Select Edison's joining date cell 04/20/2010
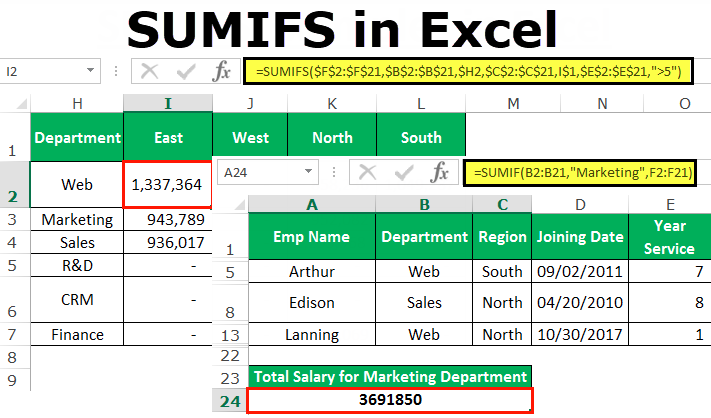The height and width of the screenshot is (418, 711). click(580, 302)
